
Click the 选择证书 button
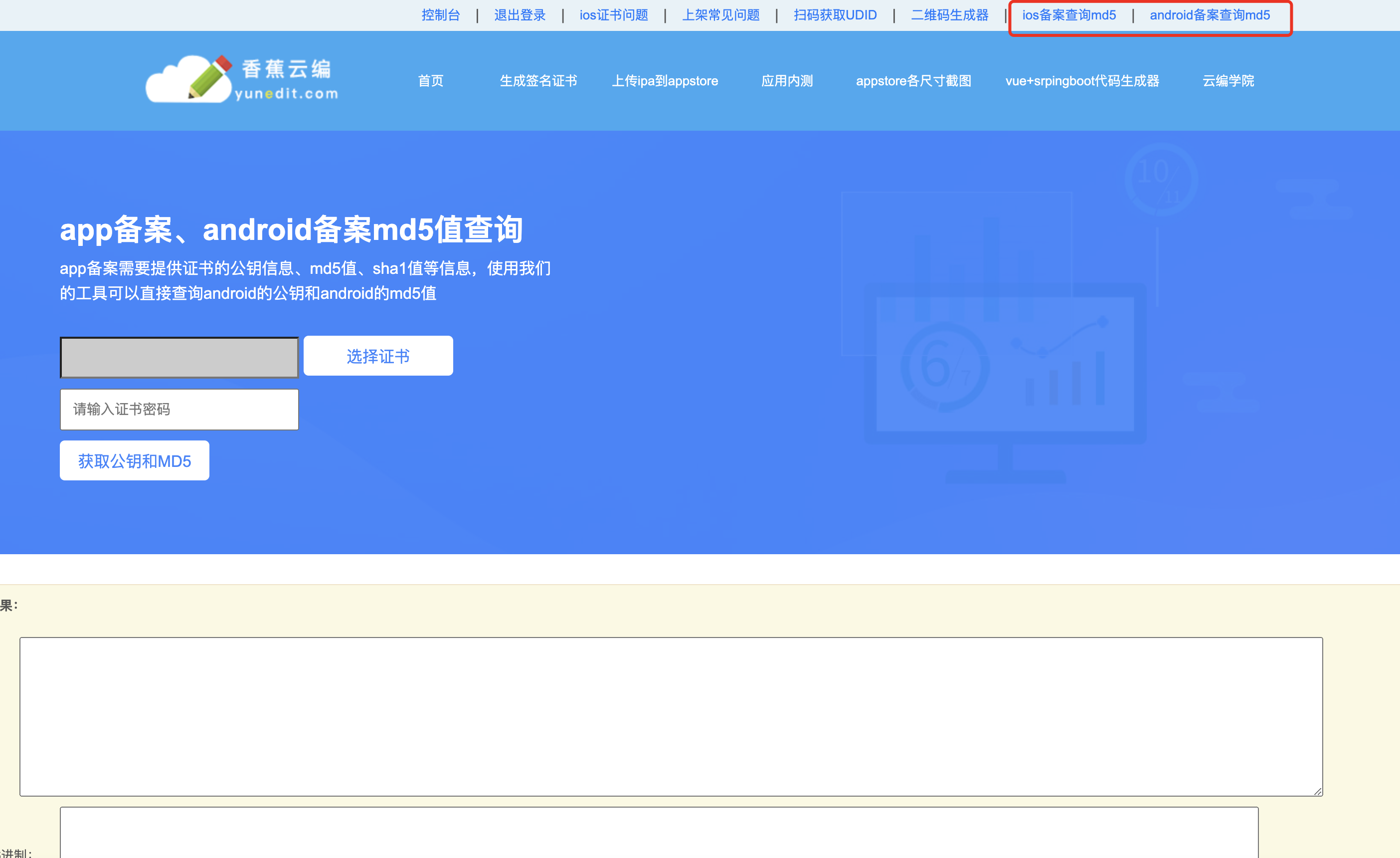378,356
